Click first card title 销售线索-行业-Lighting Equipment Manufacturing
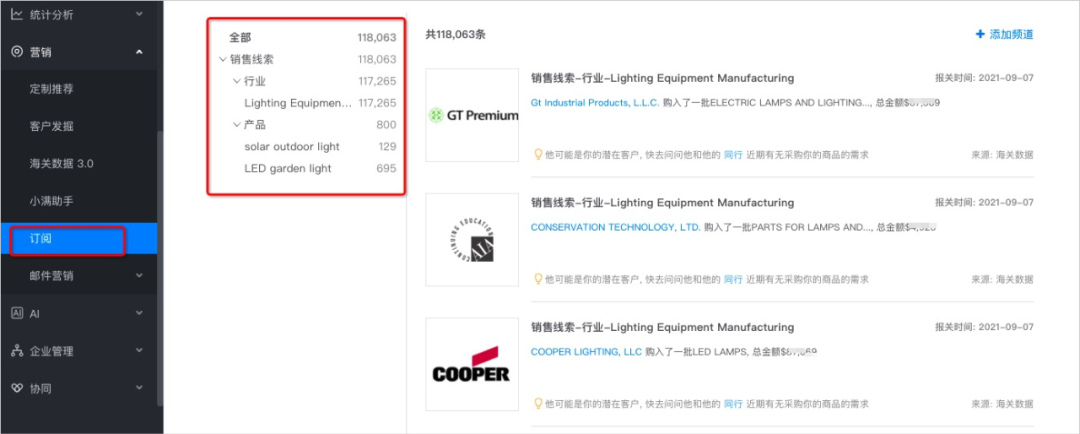The width and height of the screenshot is (1080, 434). pos(662,78)
